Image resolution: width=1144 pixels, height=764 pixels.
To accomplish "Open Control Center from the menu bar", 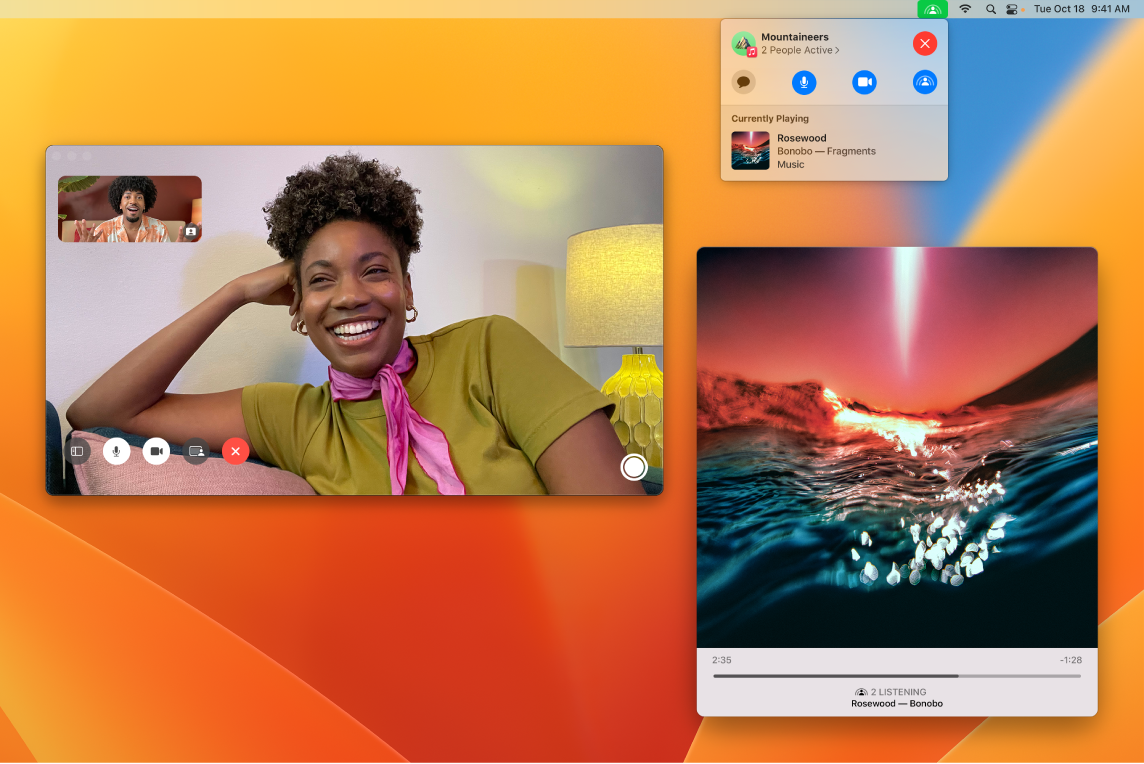I will [x=1013, y=10].
